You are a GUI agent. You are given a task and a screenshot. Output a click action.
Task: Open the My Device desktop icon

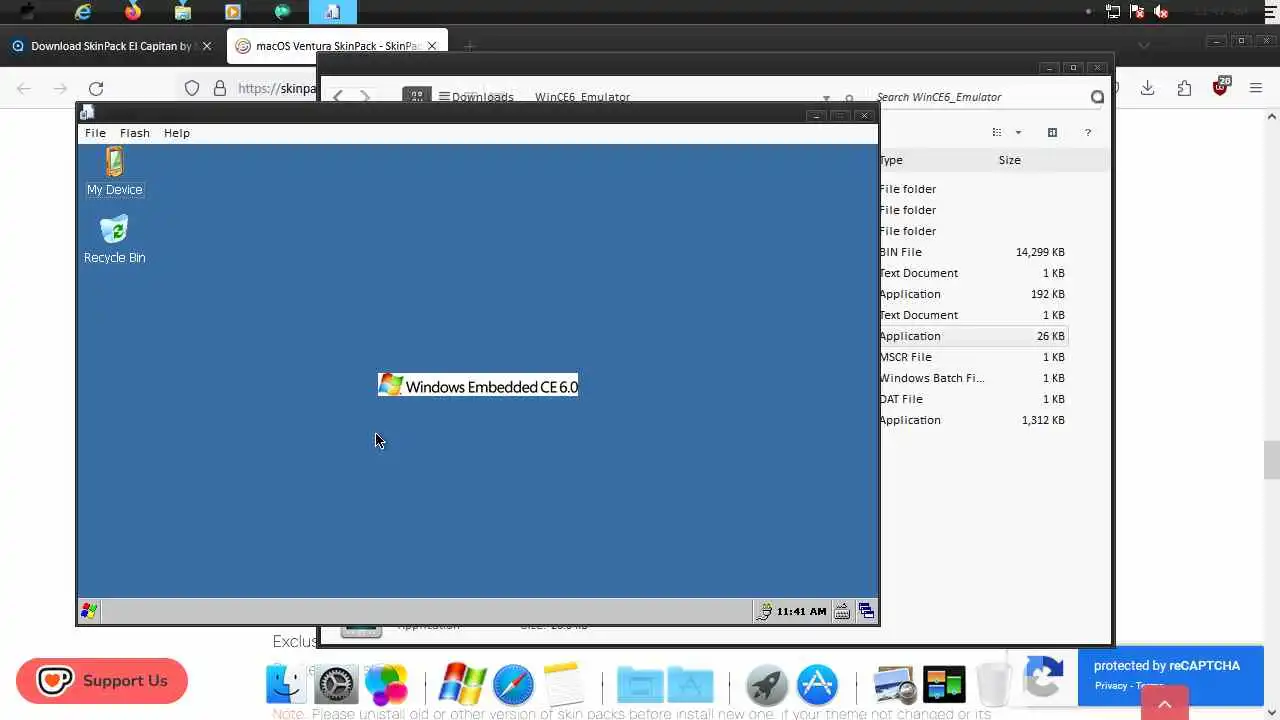(114, 171)
